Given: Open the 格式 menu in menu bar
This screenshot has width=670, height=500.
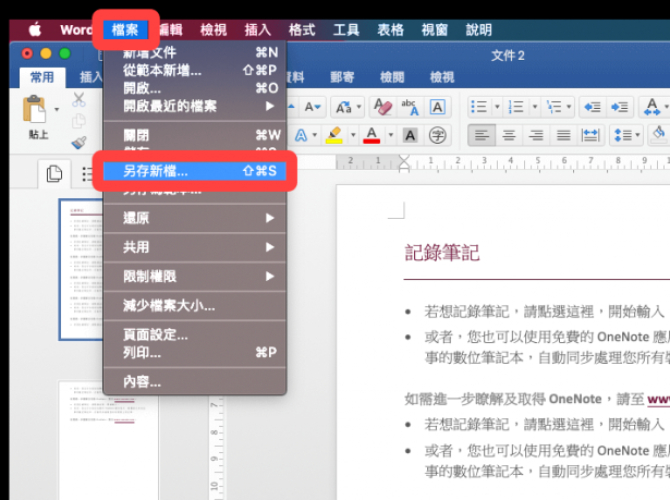Looking at the screenshot, I should coord(302,30).
